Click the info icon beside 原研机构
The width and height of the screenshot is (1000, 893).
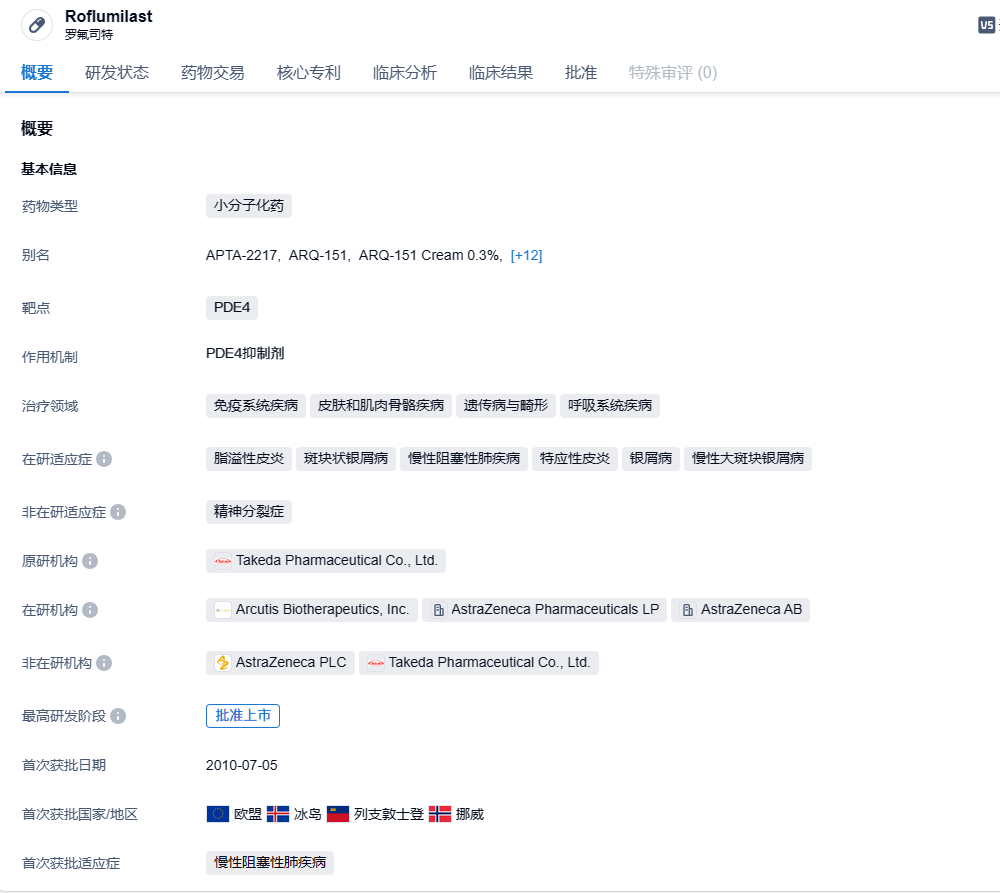pos(90,561)
